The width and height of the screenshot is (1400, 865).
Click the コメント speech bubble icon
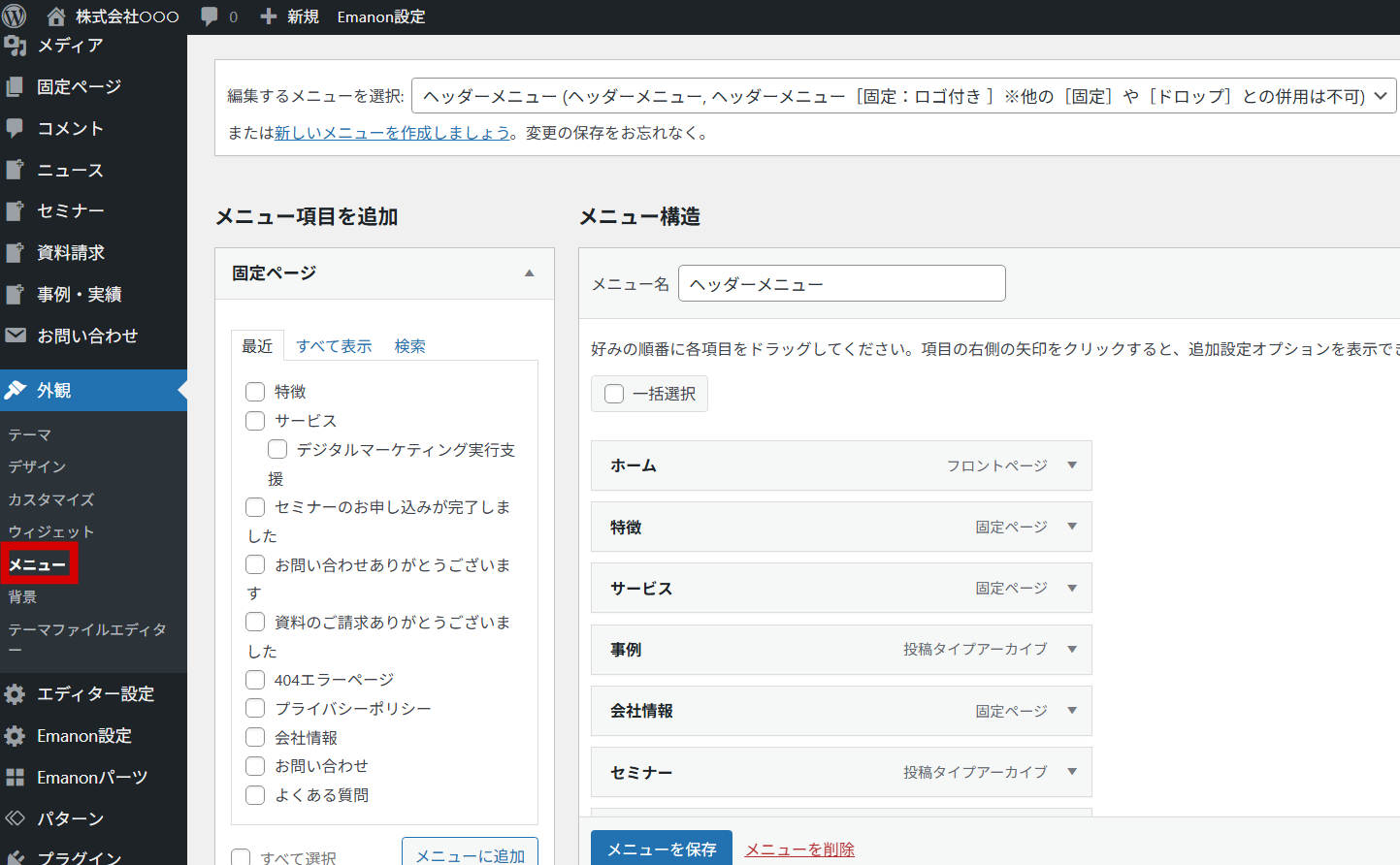[15, 128]
